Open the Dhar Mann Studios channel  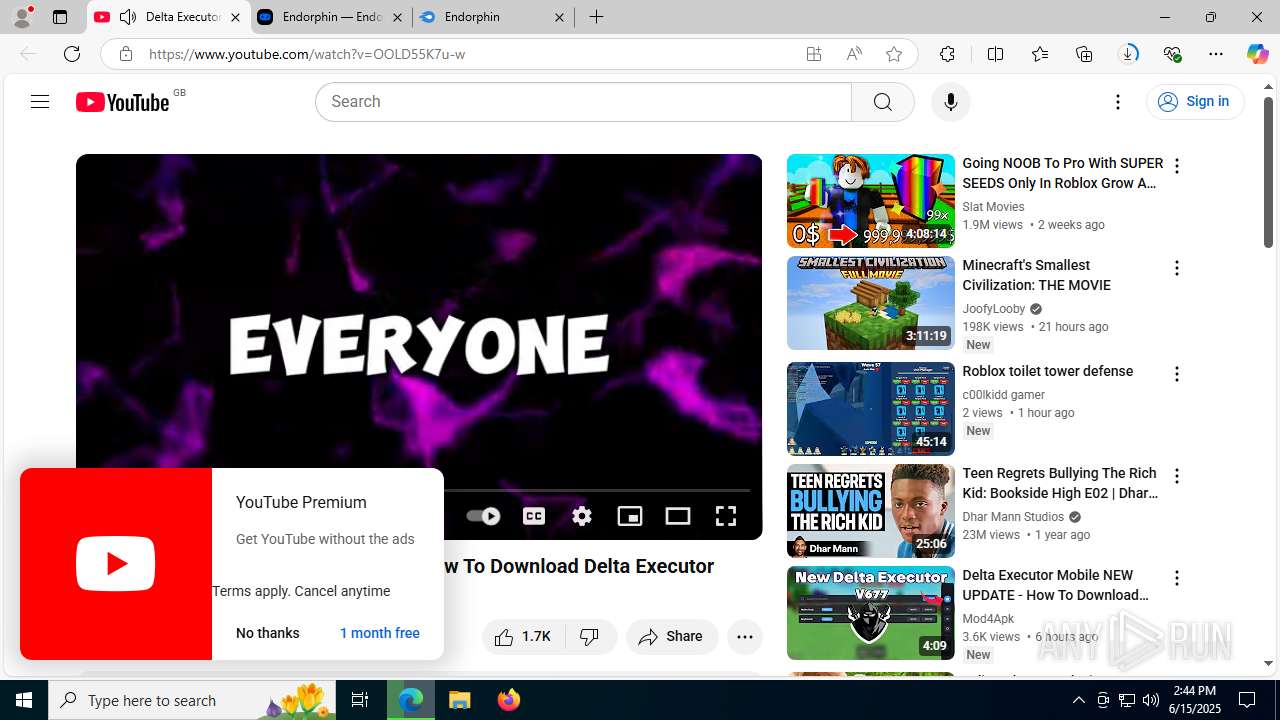pyautogui.click(x=1013, y=517)
